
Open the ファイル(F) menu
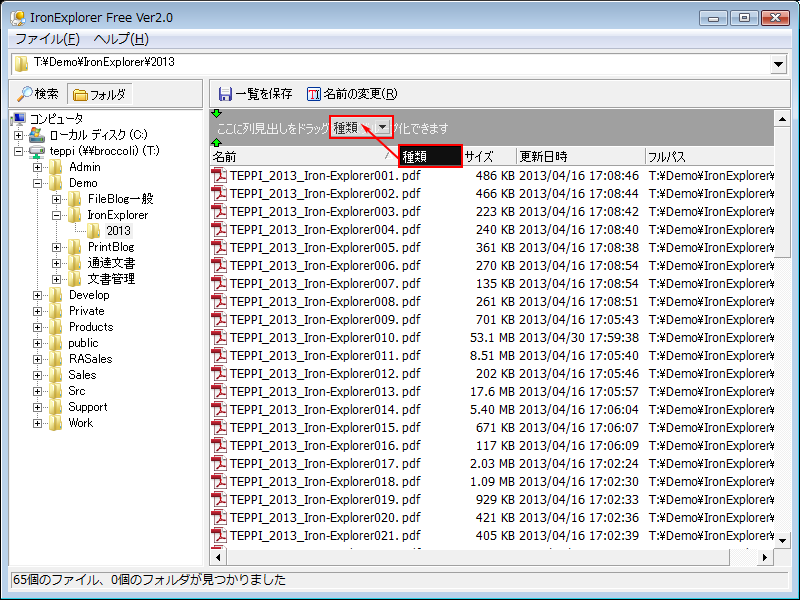coord(47,39)
